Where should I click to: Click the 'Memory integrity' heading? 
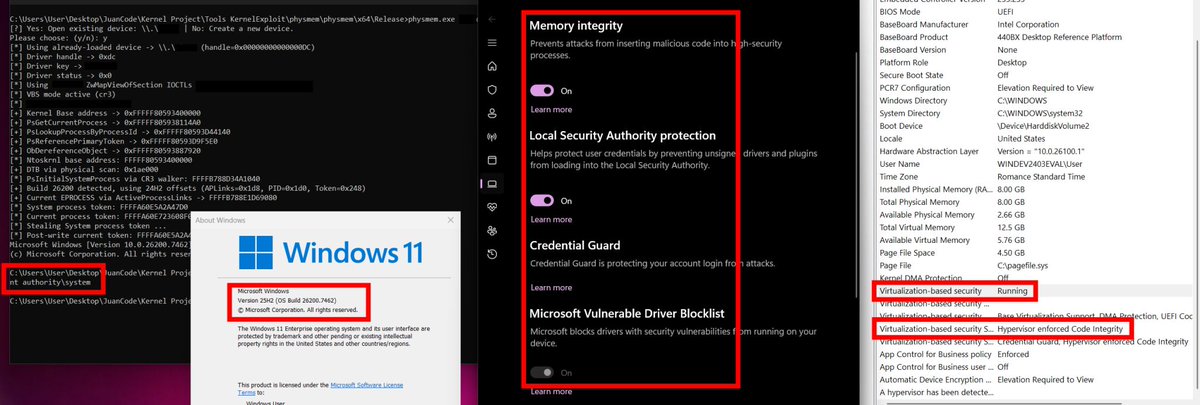575,24
